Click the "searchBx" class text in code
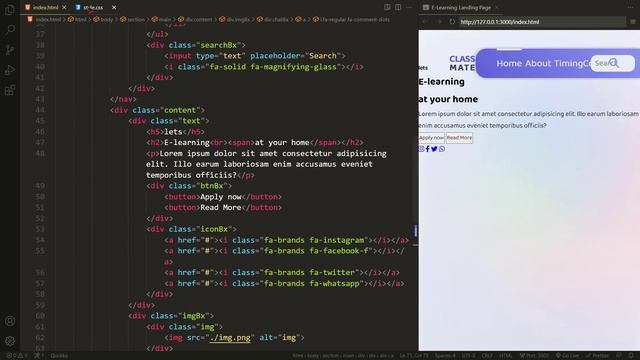This screenshot has height=360, width=640. (218, 45)
